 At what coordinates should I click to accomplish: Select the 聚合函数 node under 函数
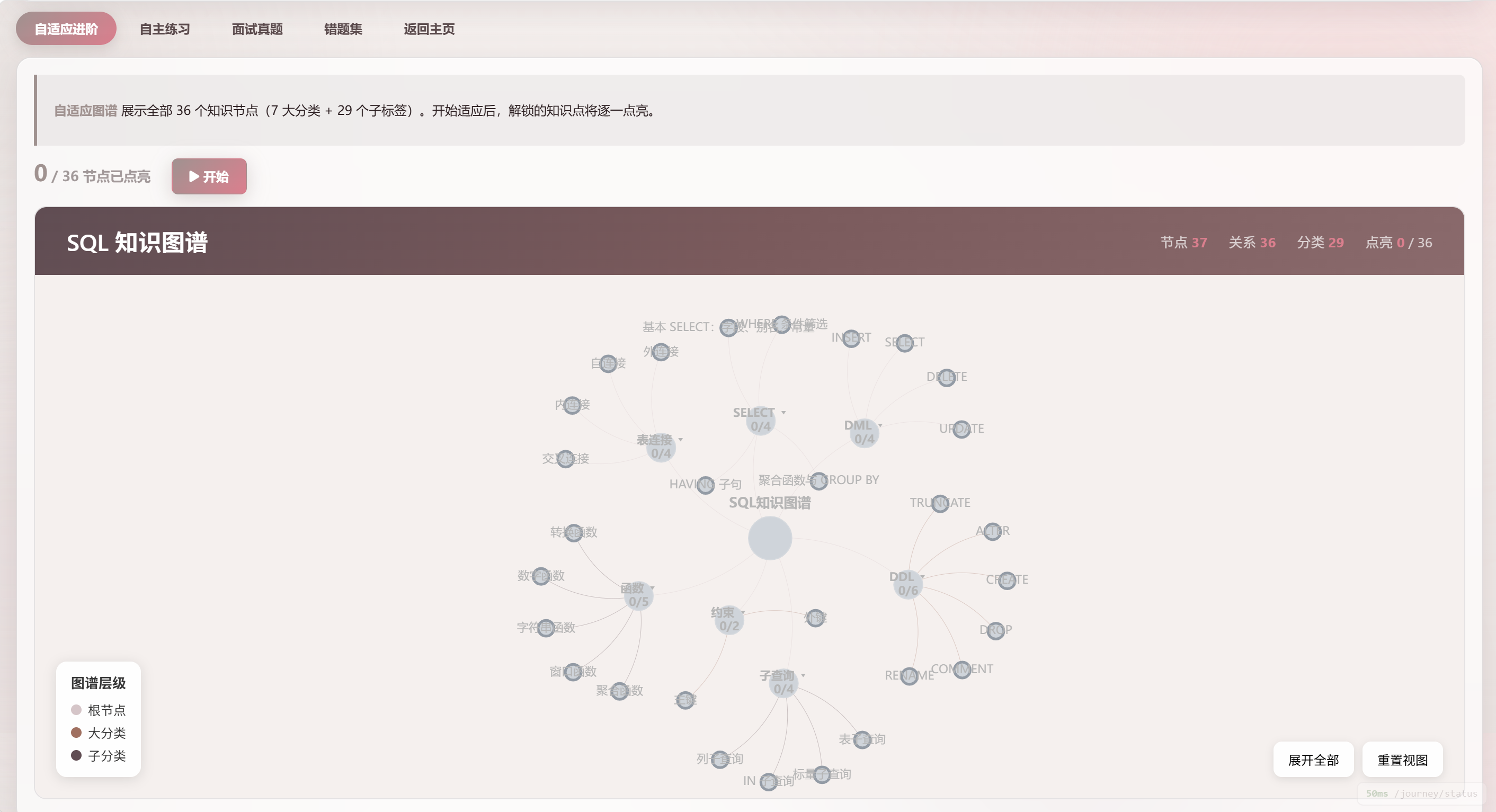[x=620, y=691]
